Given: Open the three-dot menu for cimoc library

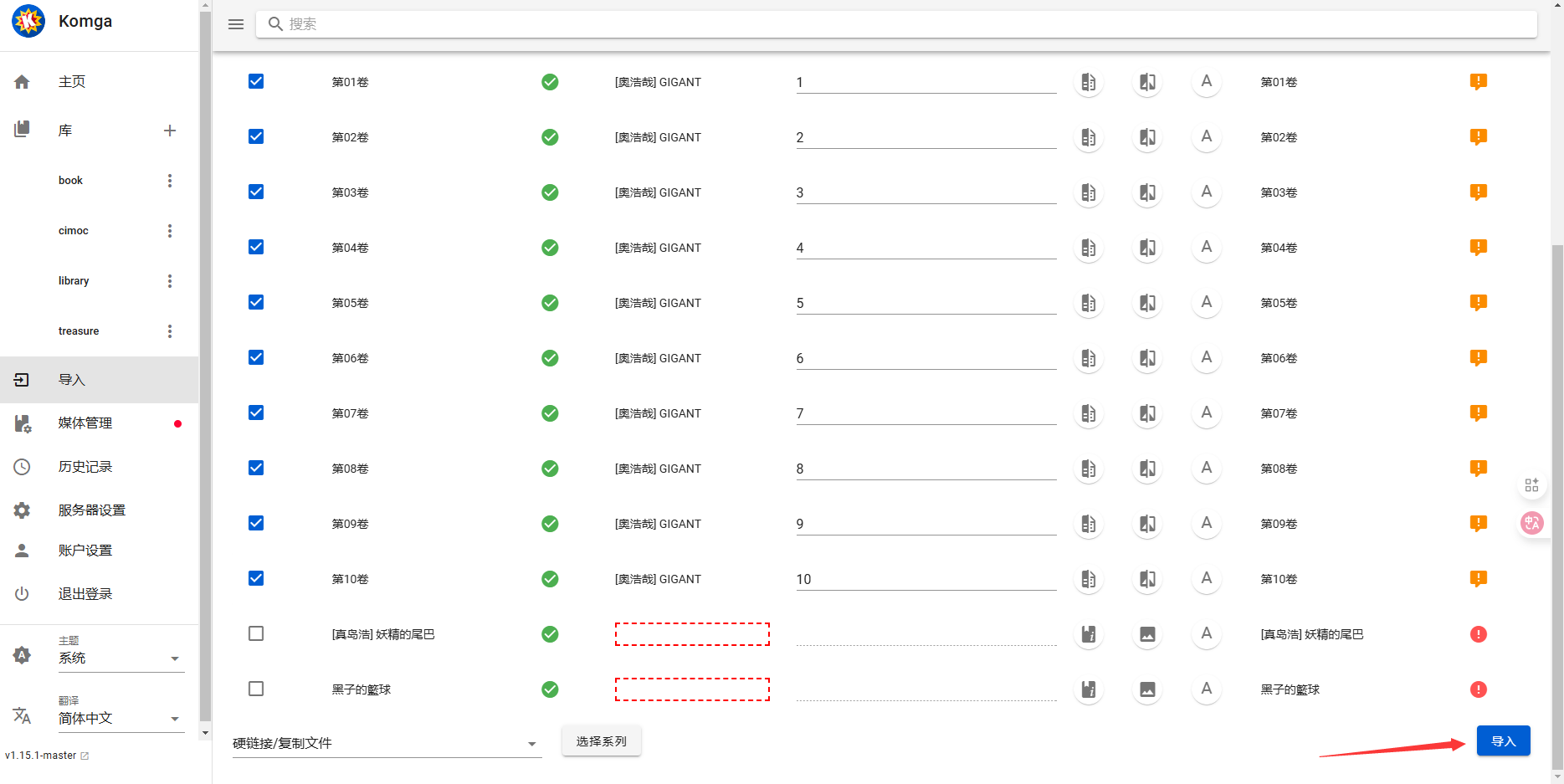Looking at the screenshot, I should pyautogui.click(x=170, y=231).
